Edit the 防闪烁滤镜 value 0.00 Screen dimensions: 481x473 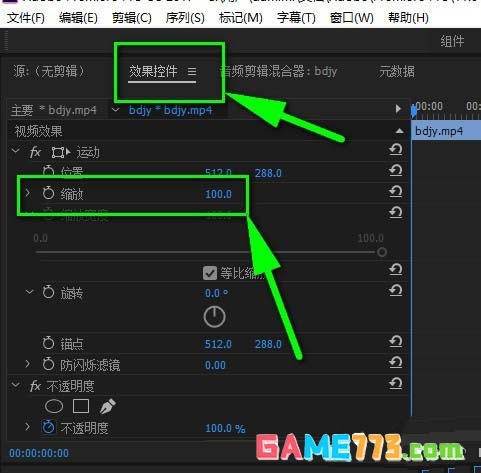point(215,365)
